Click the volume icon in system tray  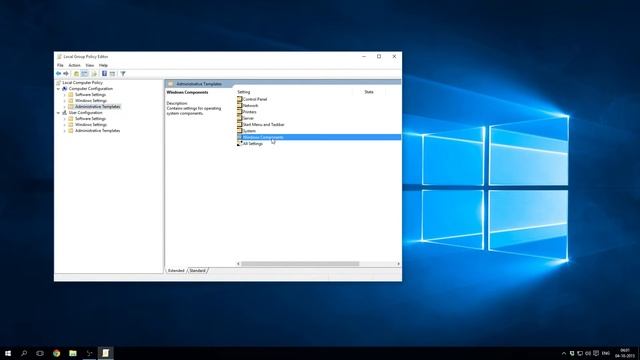tap(588, 353)
